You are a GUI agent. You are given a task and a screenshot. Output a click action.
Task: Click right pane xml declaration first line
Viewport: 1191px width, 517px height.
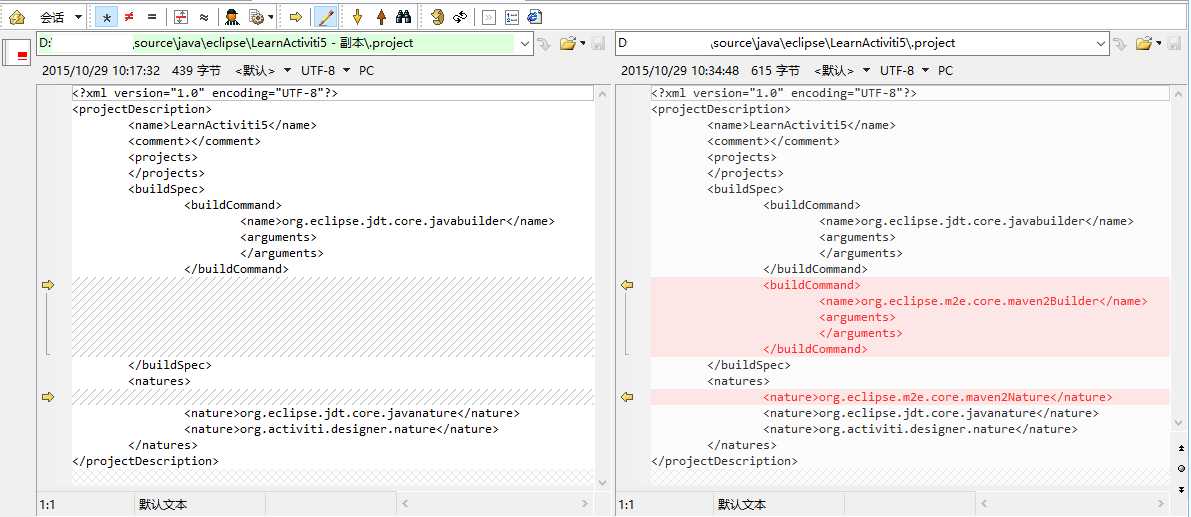pyautogui.click(x=785, y=93)
